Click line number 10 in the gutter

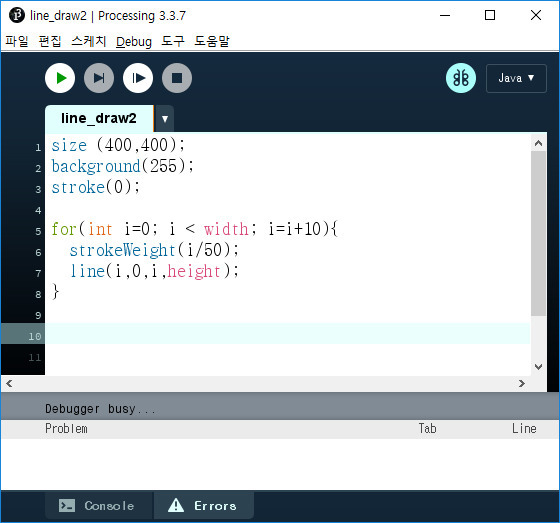coord(35,337)
